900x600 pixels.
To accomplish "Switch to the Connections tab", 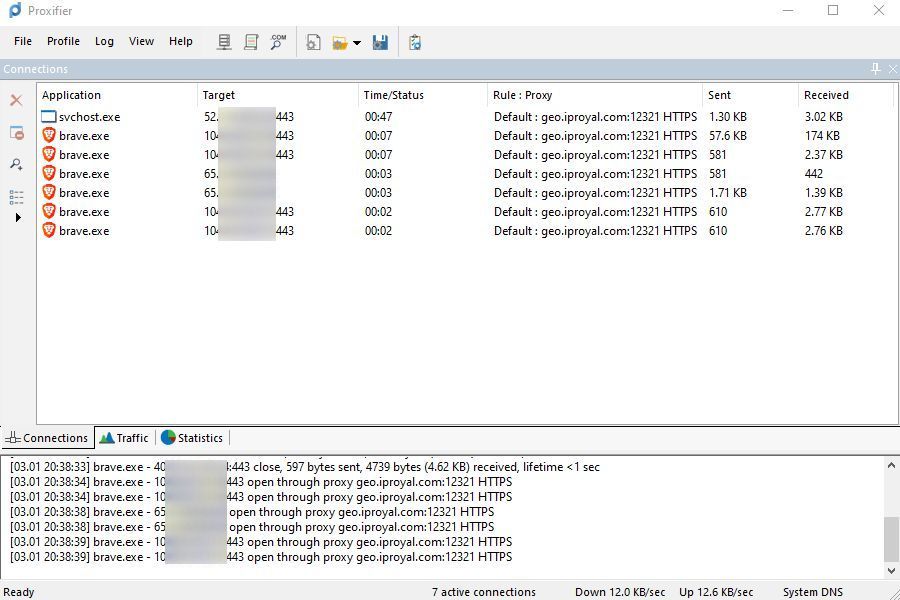I will point(46,438).
